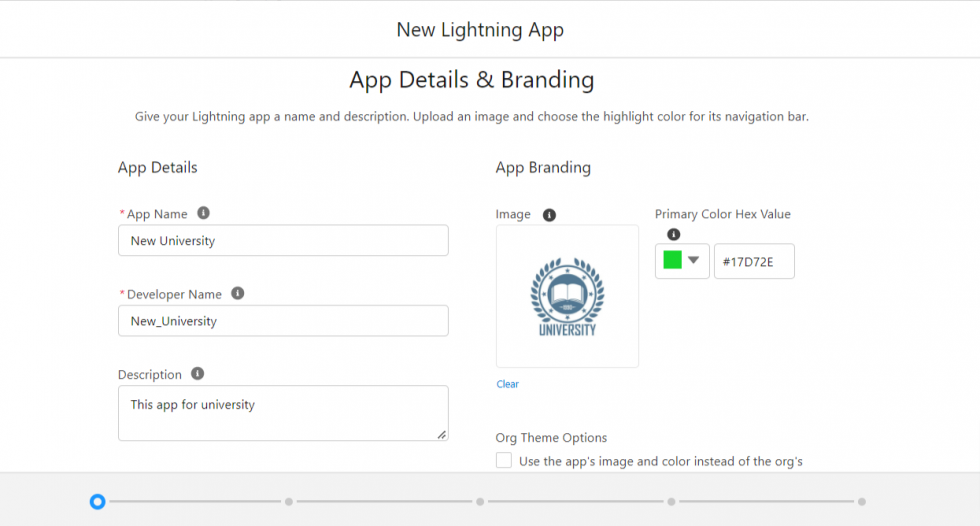Click the info icon beside Image label
980x526 pixels.
tap(549, 215)
